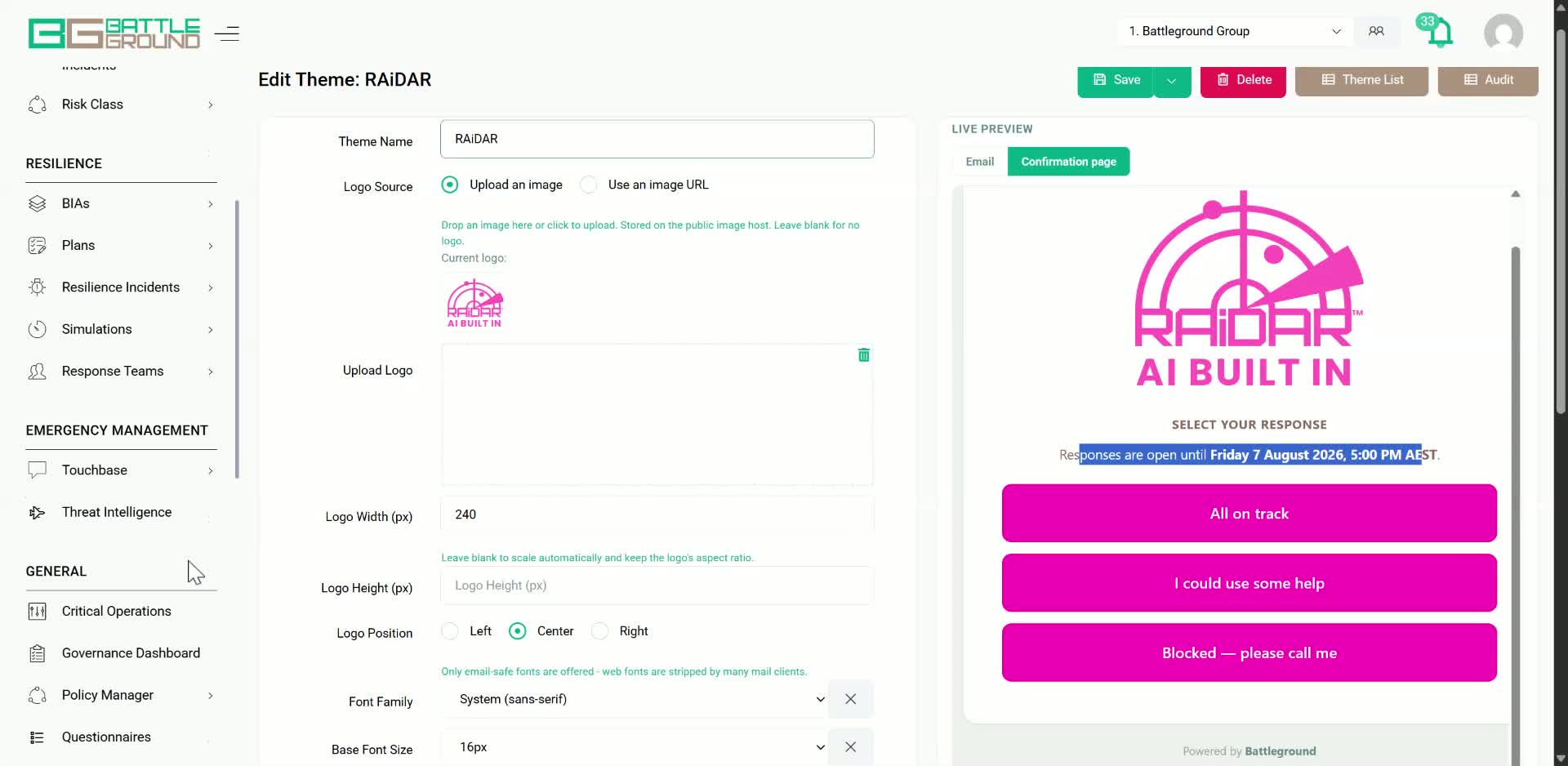Toggle the hamburger sidebar menu
Viewport: 1568px width, 766px height.
click(227, 33)
